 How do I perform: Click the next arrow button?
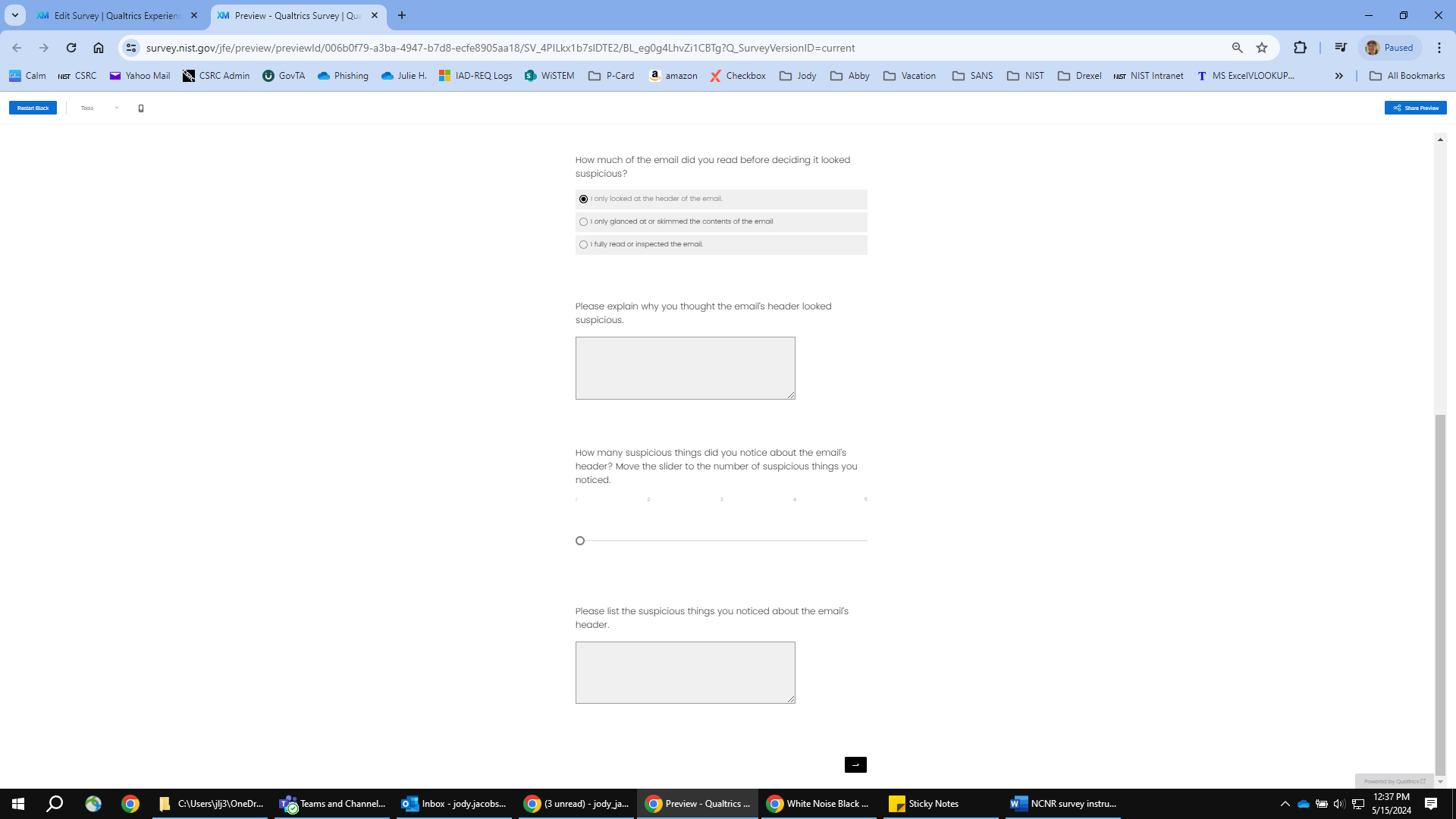[855, 764]
